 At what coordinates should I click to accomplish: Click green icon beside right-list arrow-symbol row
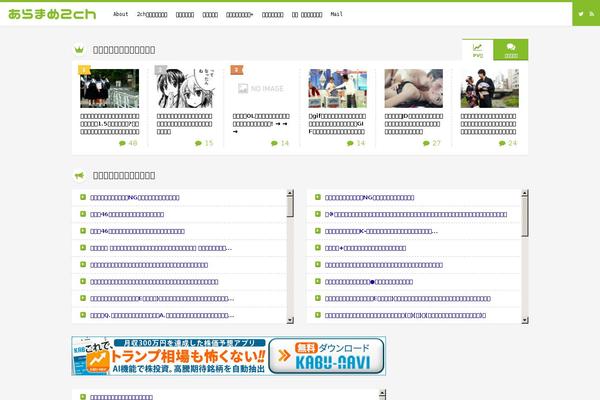tap(318, 214)
